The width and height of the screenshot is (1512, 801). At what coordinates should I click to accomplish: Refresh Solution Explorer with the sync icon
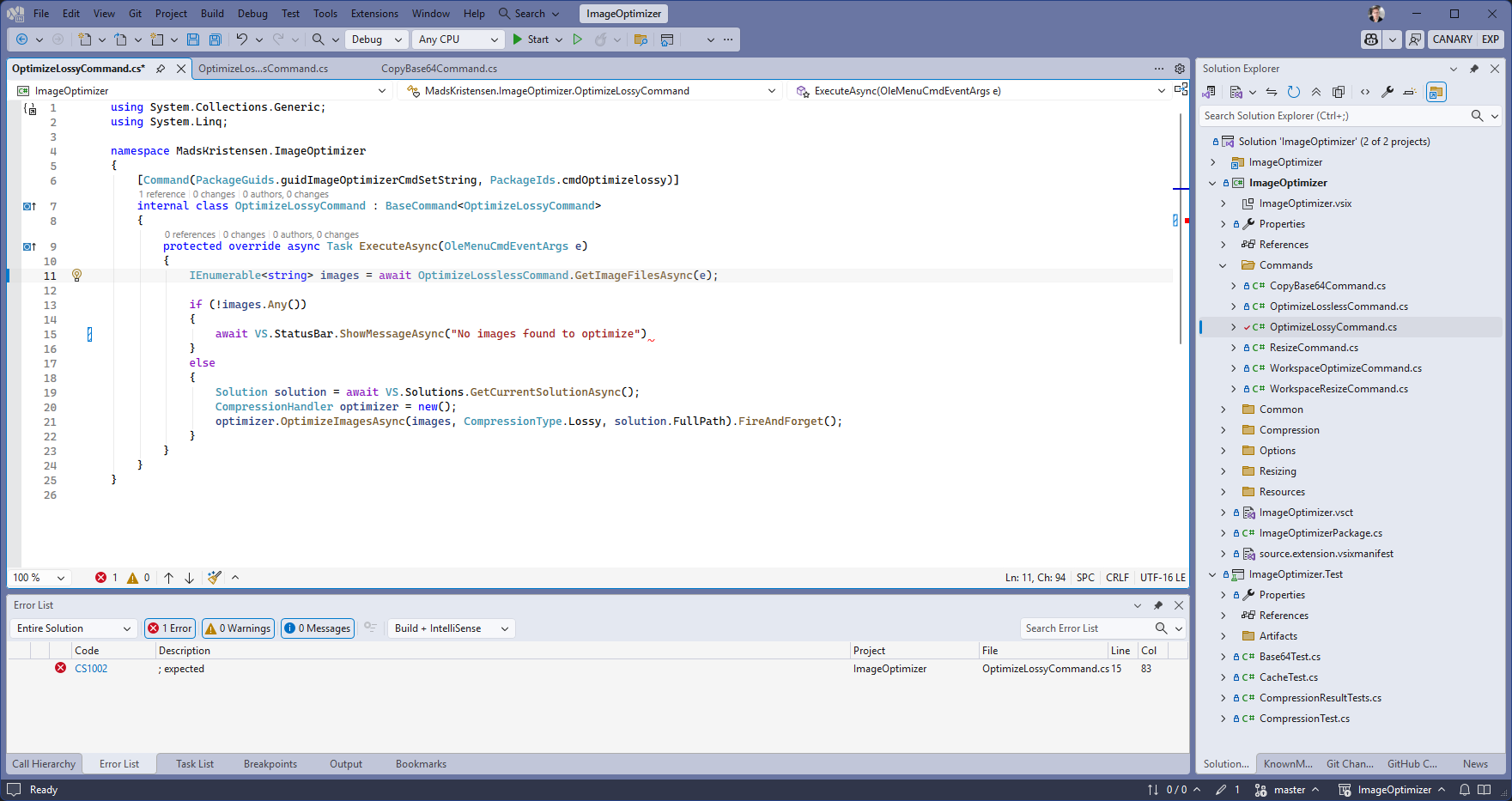pyautogui.click(x=1293, y=92)
